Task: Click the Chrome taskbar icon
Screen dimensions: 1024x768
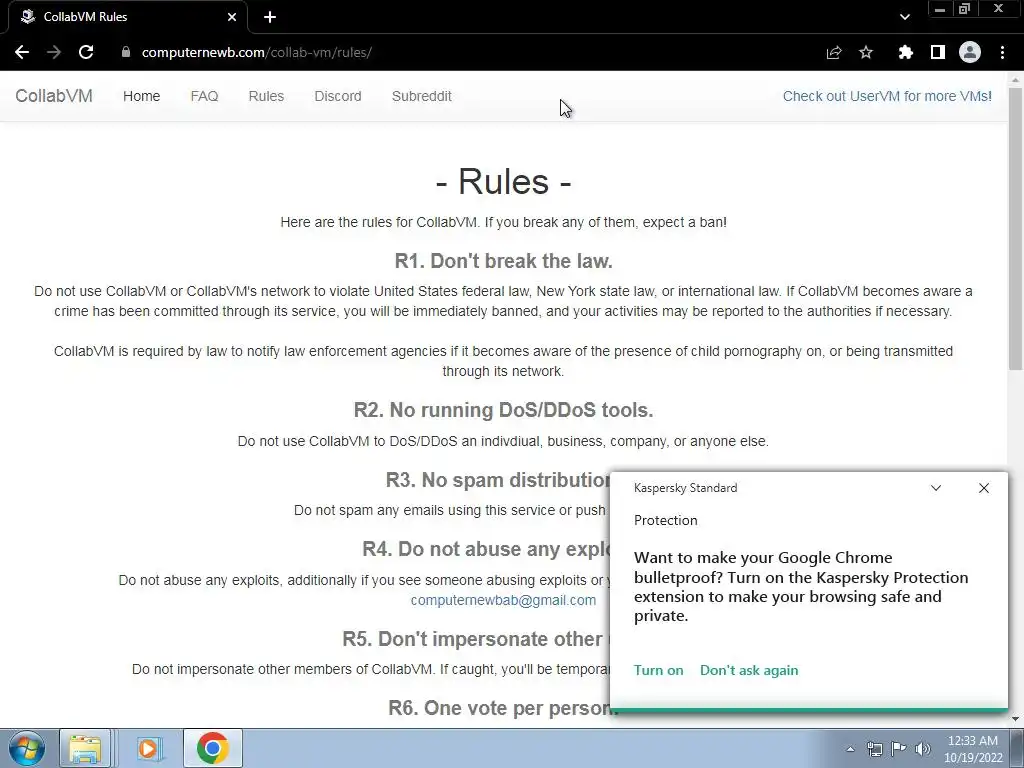Action: pyautogui.click(x=212, y=748)
